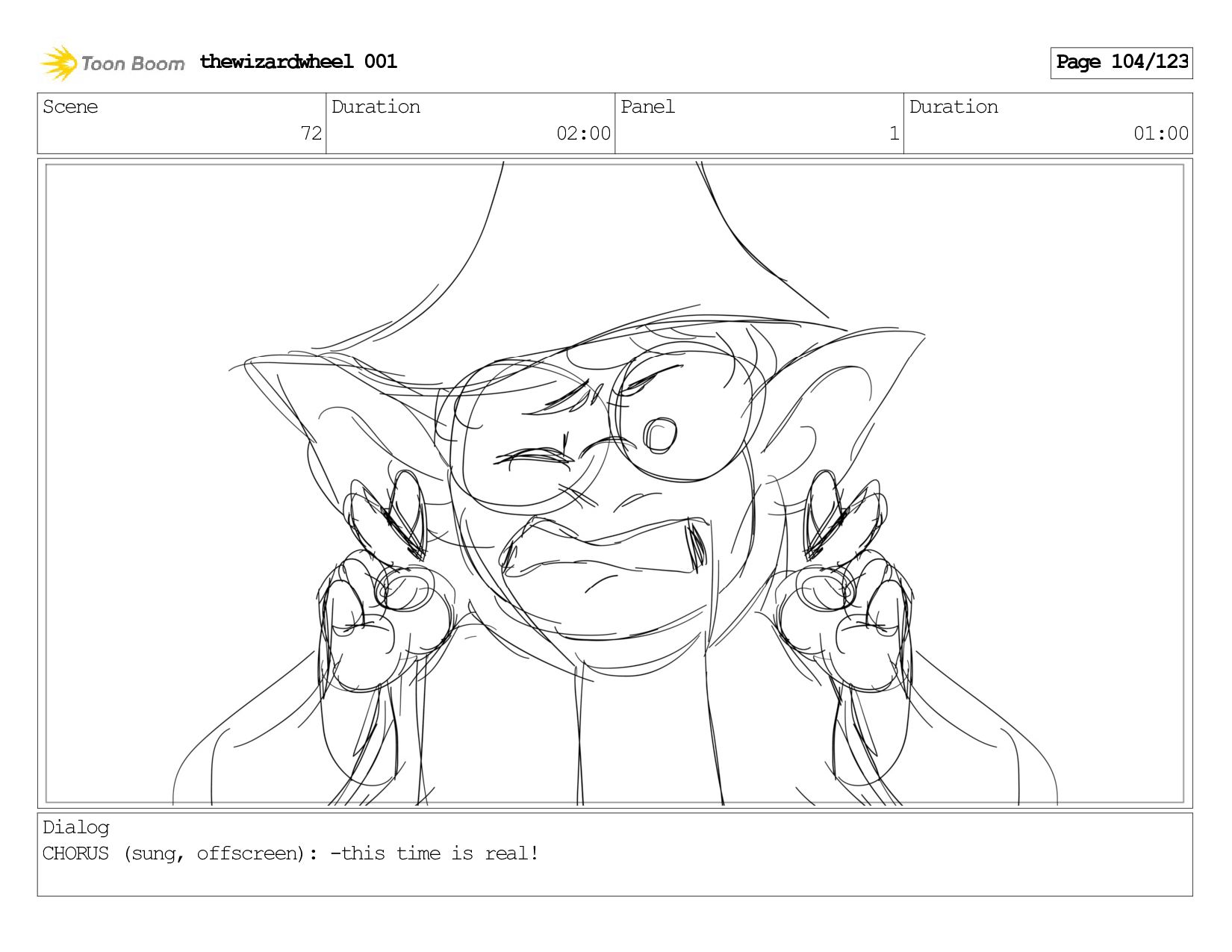The height and width of the screenshot is (952, 1232).
Task: Click the Toon Boom logo
Action: point(112,63)
